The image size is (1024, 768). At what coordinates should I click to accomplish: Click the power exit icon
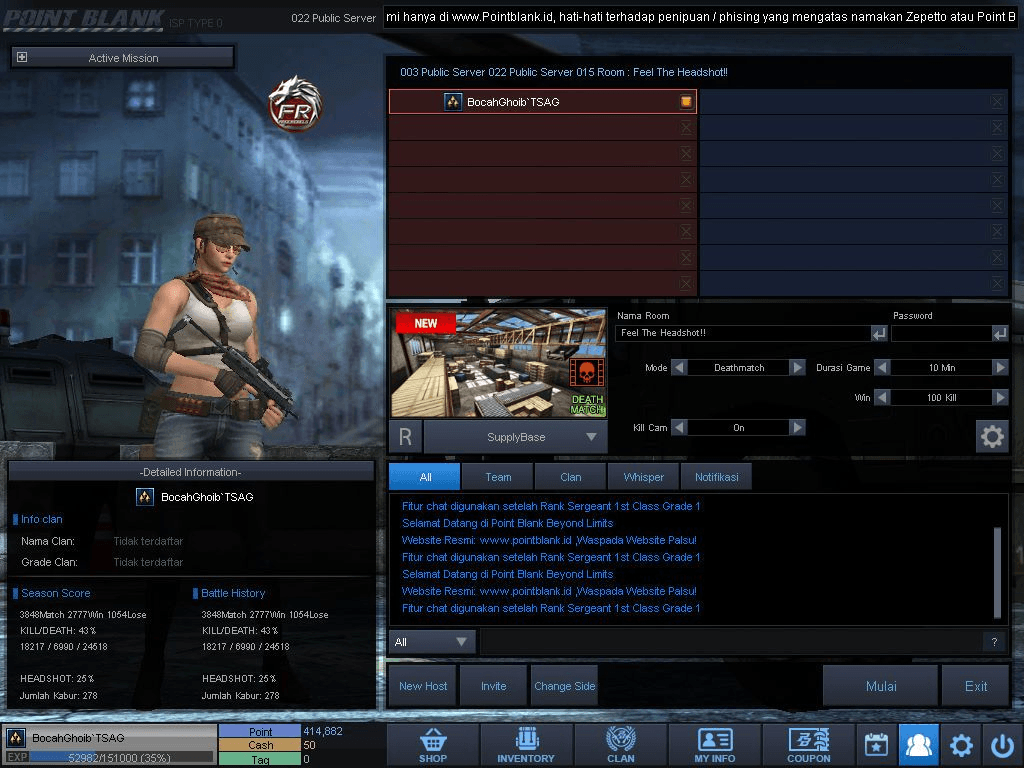pyautogui.click(x=1002, y=745)
